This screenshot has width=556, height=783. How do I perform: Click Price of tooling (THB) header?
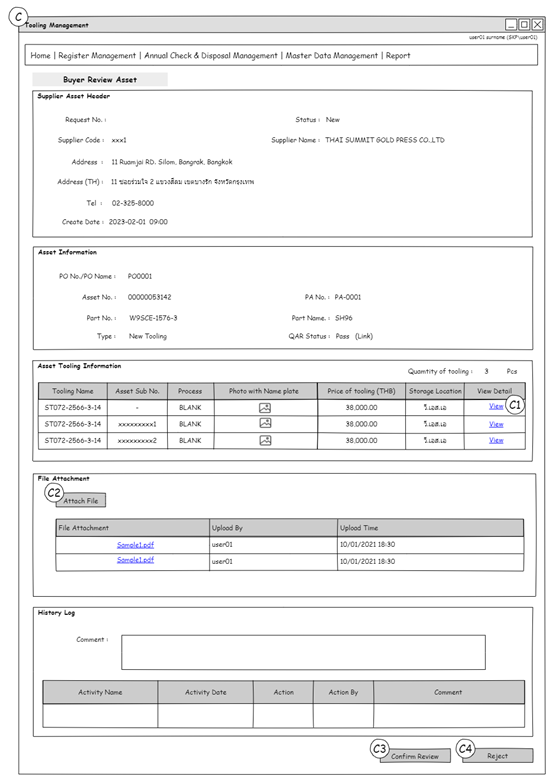point(361,391)
